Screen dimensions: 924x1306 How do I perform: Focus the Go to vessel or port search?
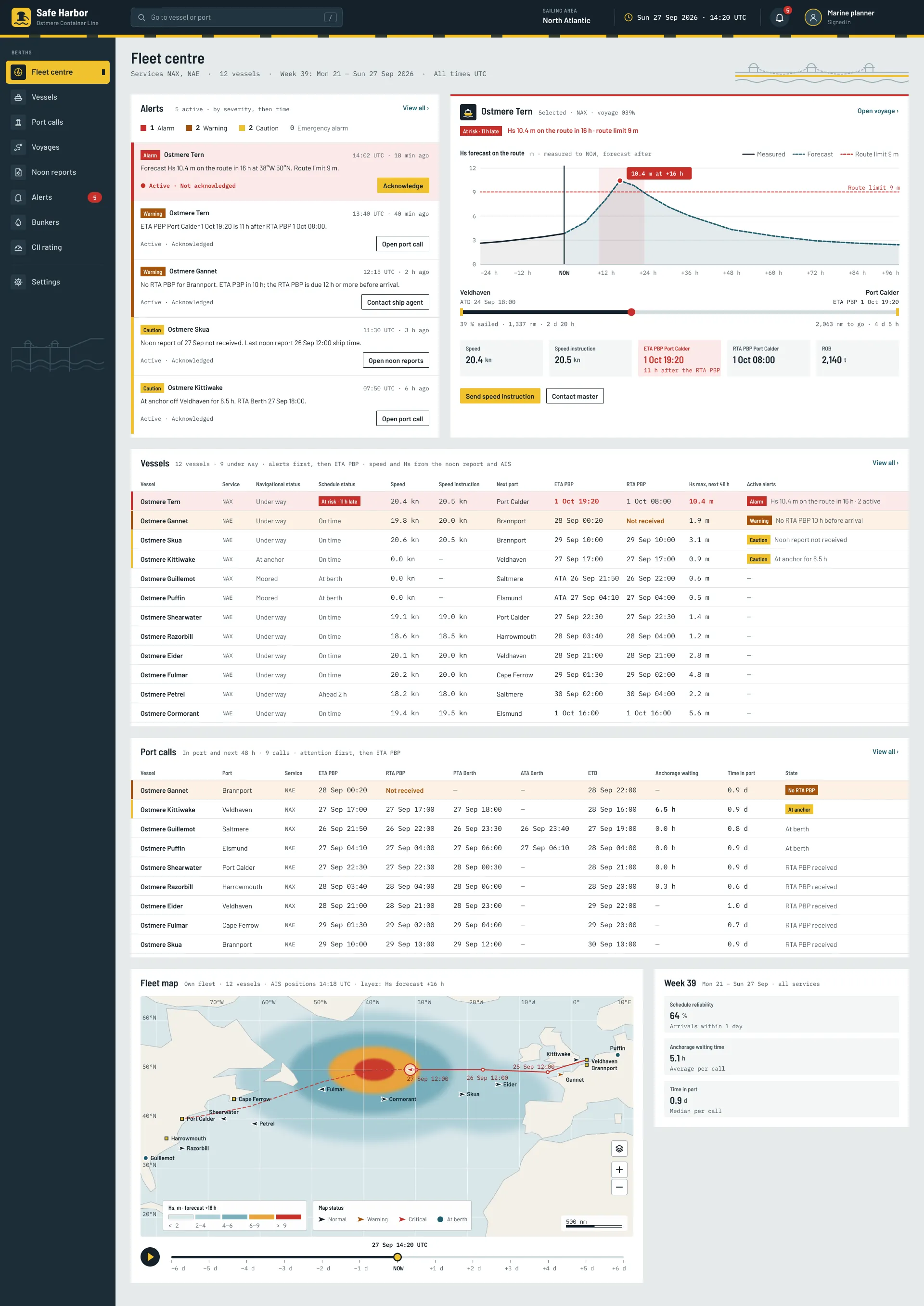tap(237, 18)
